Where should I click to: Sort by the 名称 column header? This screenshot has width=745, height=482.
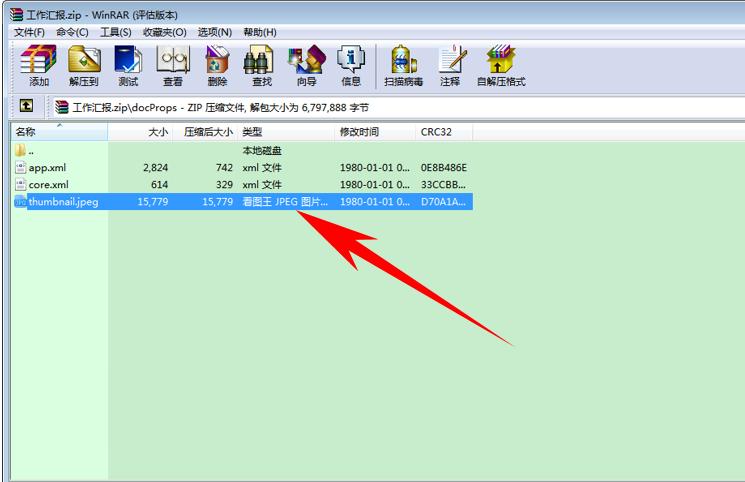(59, 132)
